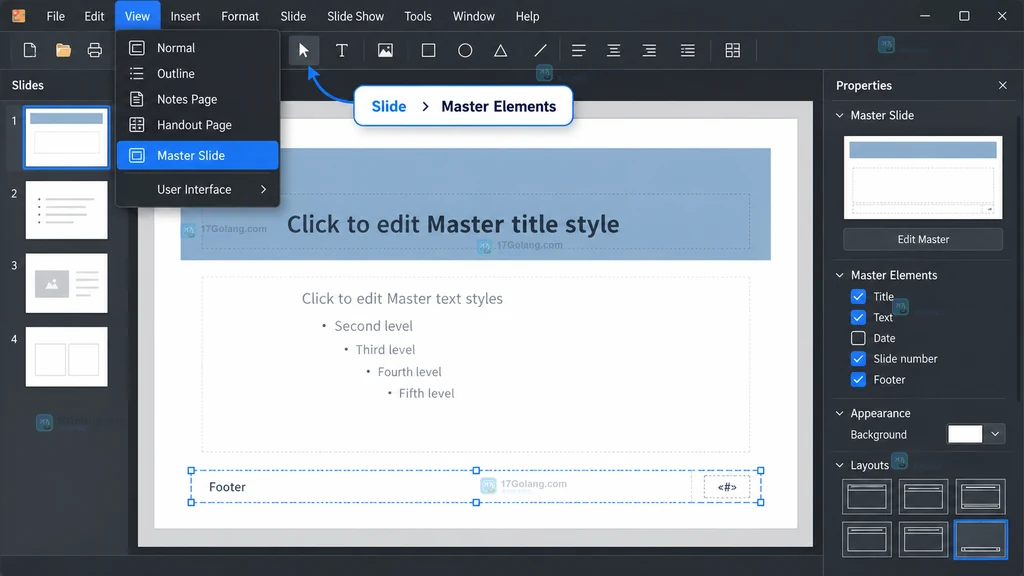Collapse the Appearance section
Viewport: 1024px width, 576px height.
click(840, 413)
